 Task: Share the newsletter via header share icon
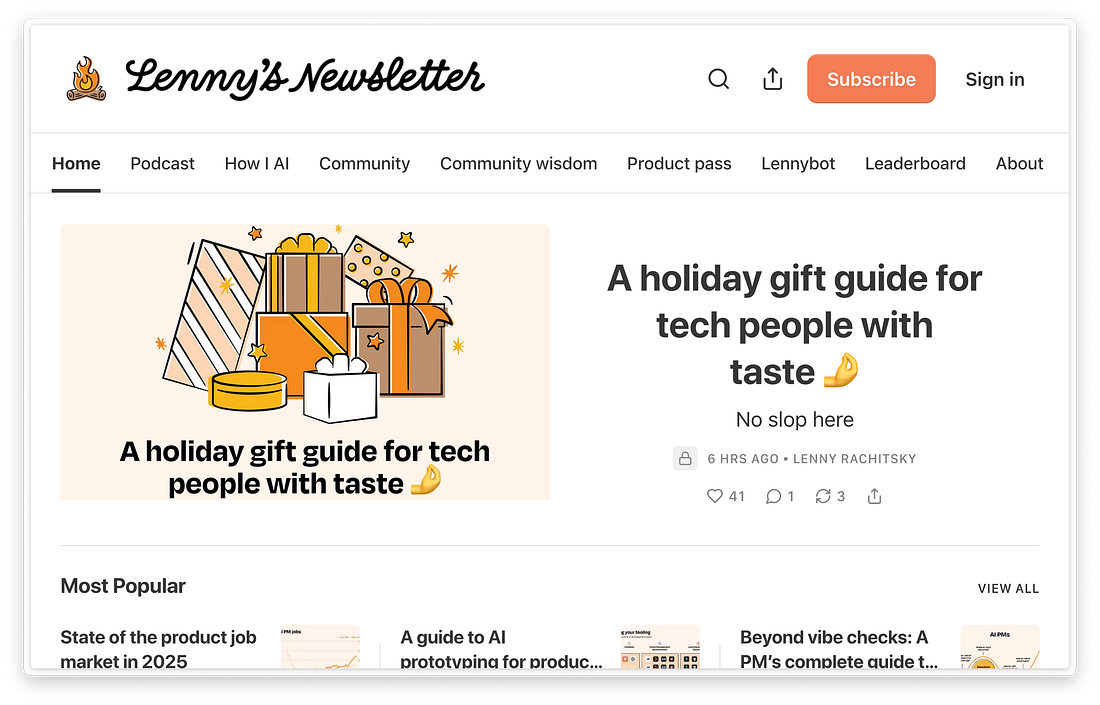[x=772, y=79]
